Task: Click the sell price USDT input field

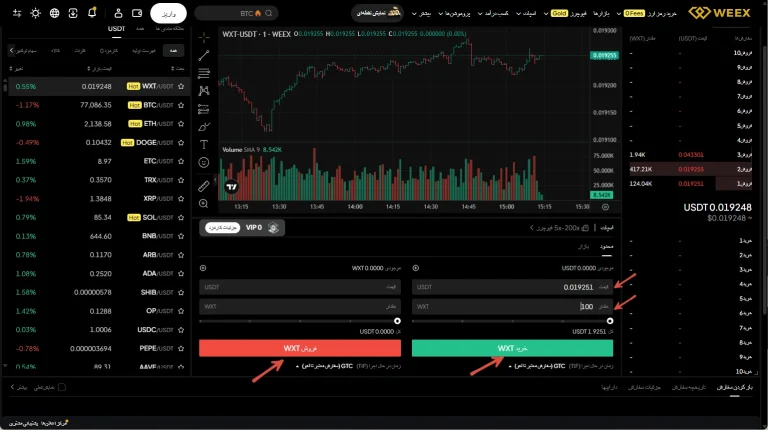Action: pos(300,287)
